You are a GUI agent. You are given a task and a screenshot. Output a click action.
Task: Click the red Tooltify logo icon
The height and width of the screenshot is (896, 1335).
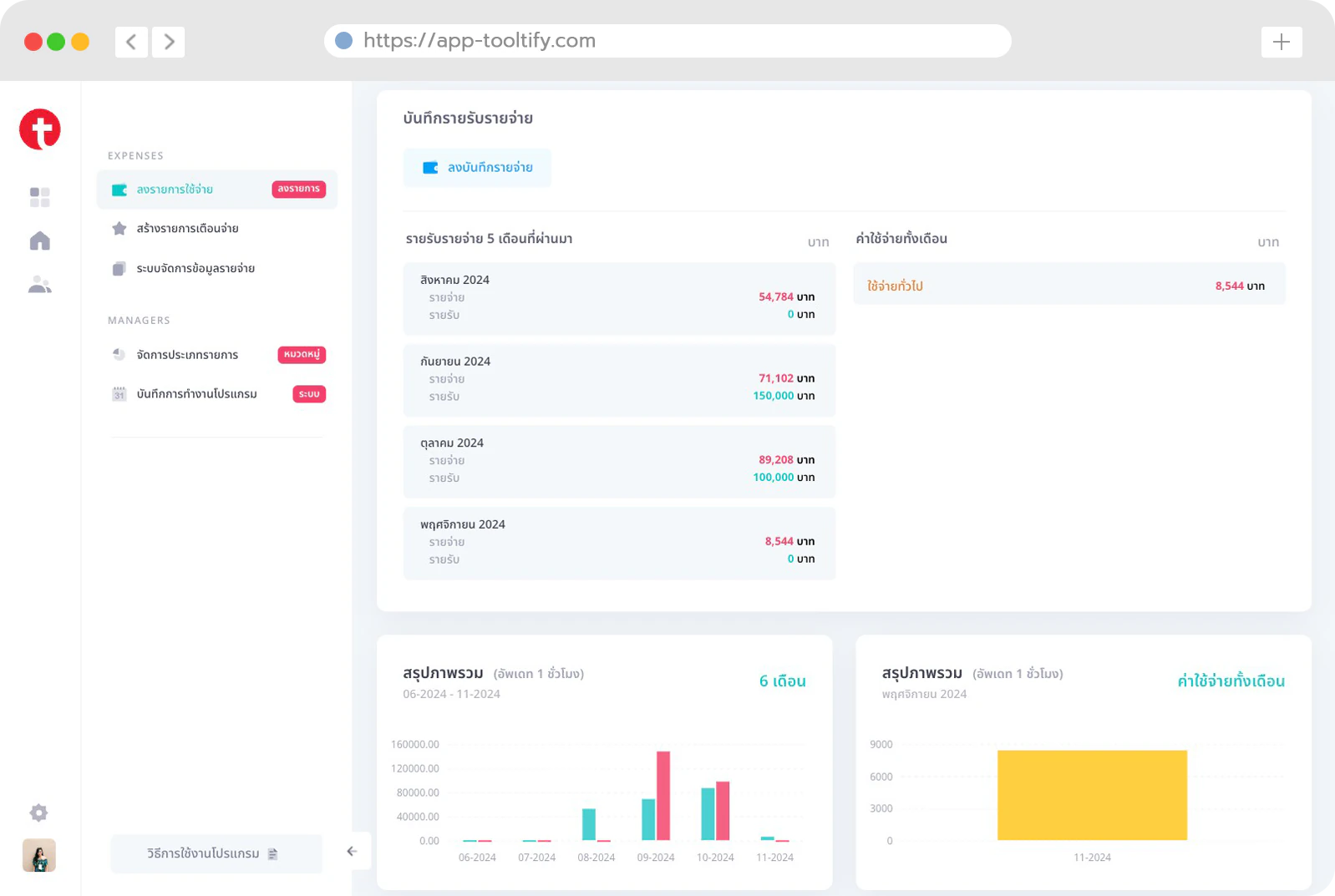click(x=40, y=129)
